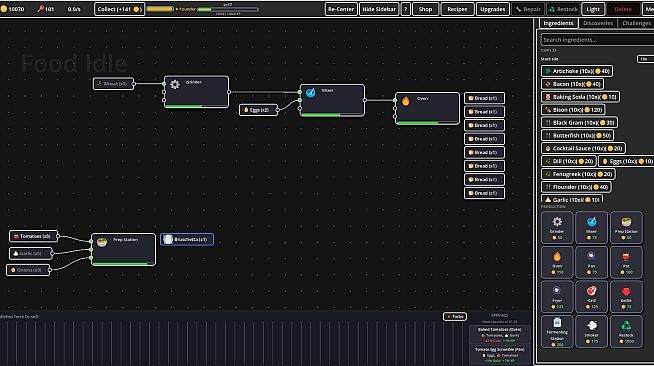Image resolution: width=654 pixels, height=366 pixels.
Task: Collect the pending coins
Action: [119, 9]
